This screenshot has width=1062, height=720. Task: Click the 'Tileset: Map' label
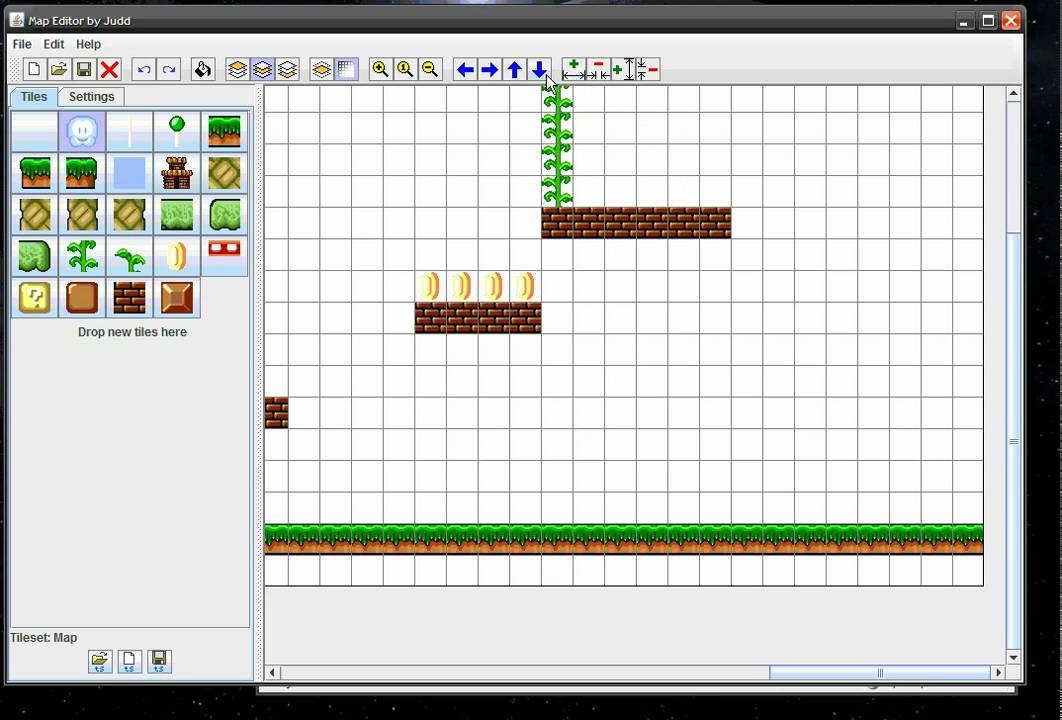[43, 637]
